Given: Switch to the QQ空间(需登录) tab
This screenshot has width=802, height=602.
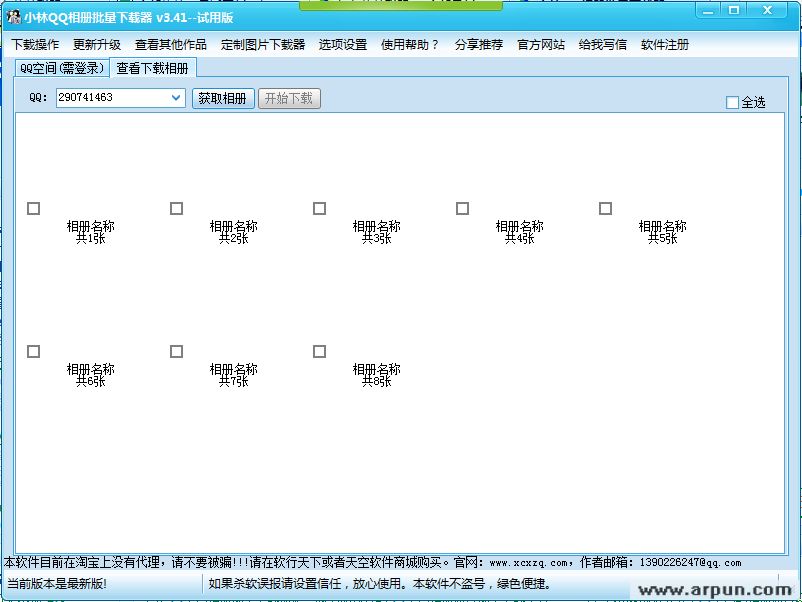Looking at the screenshot, I should tap(62, 68).
